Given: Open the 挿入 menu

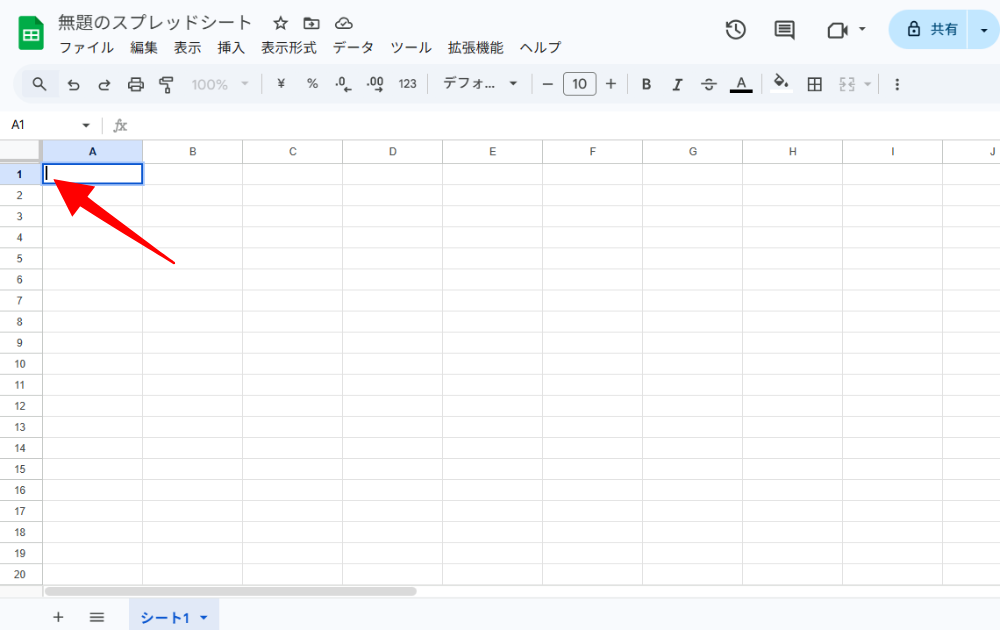Looking at the screenshot, I should point(231,48).
